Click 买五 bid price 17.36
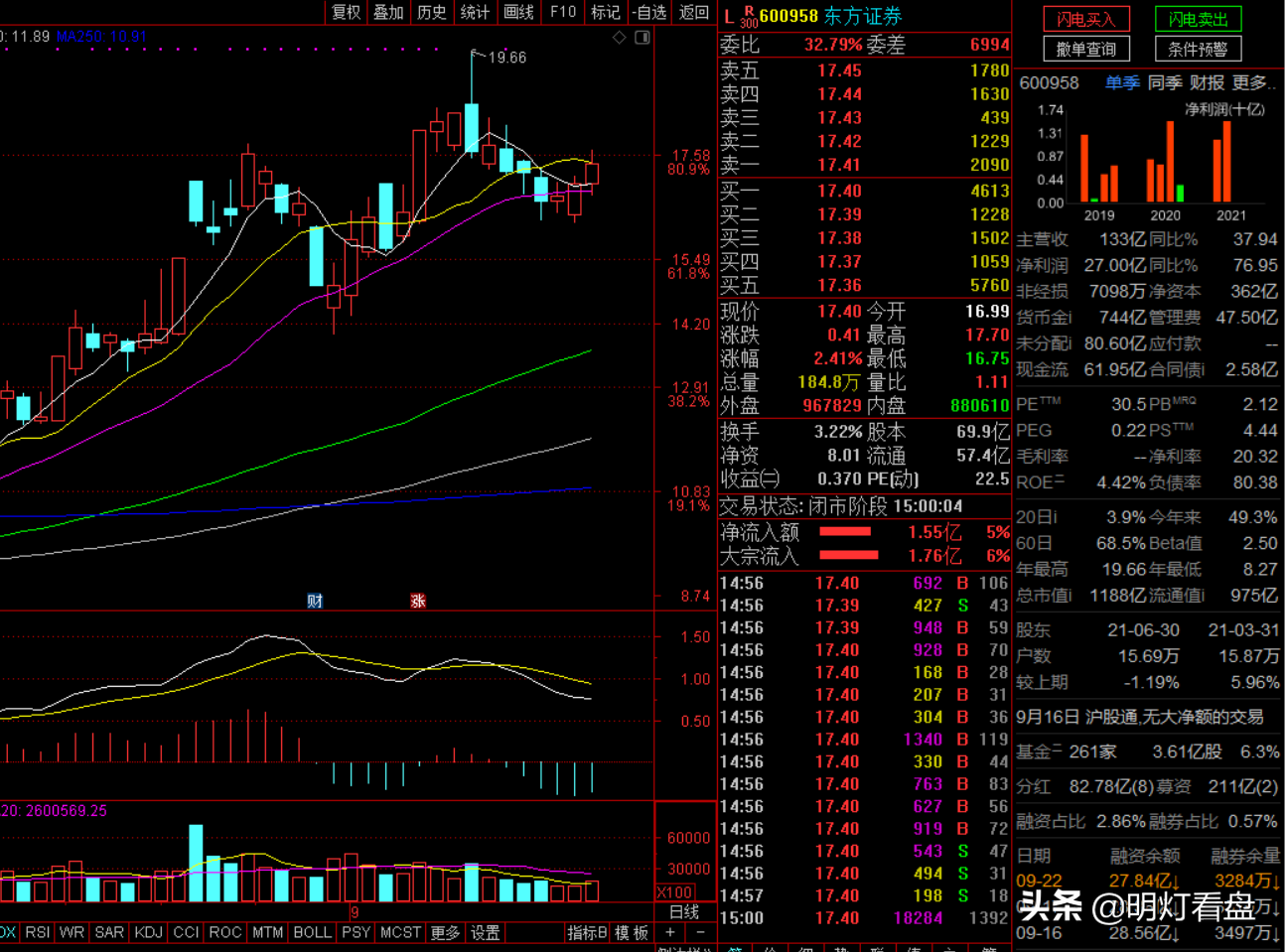Image resolution: width=1285 pixels, height=952 pixels. pyautogui.click(x=839, y=285)
